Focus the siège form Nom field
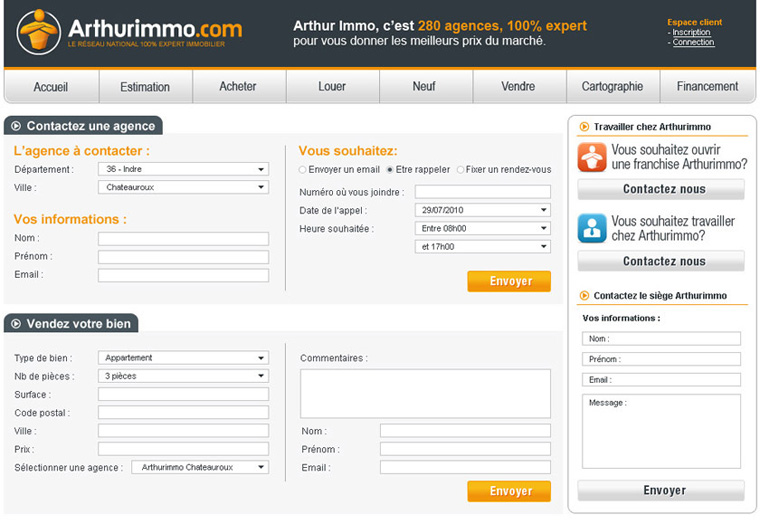The height and width of the screenshot is (524, 760). [x=661, y=338]
